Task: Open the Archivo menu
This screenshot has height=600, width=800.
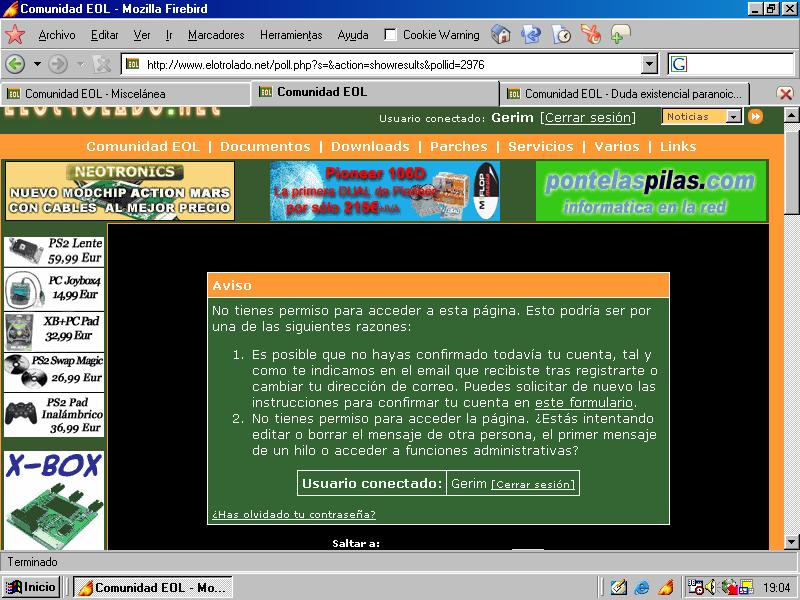Action: pyautogui.click(x=57, y=35)
